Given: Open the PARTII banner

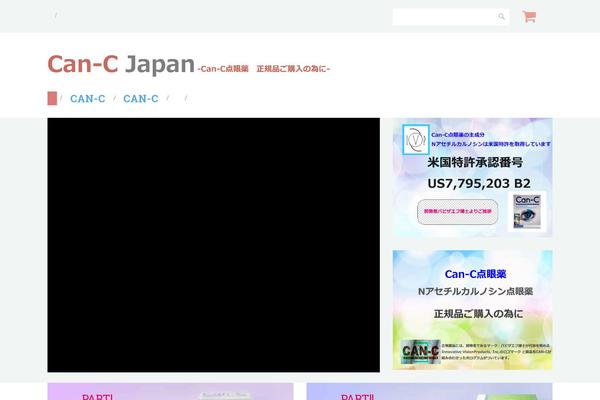Looking at the screenshot, I should [x=429, y=391].
